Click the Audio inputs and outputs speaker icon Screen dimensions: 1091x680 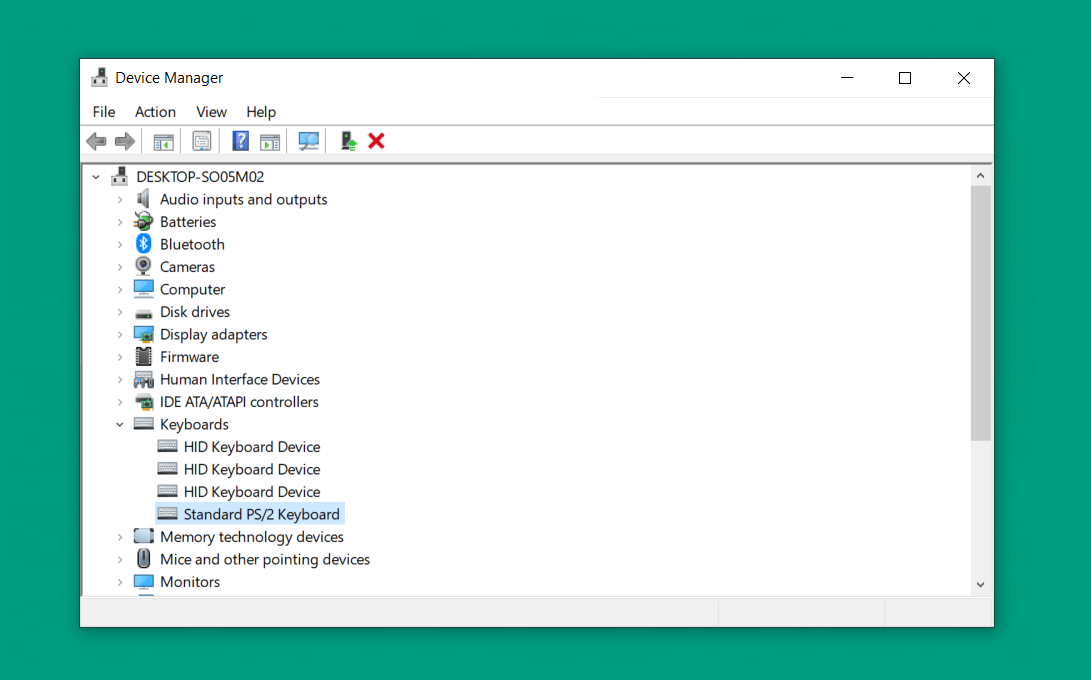[x=143, y=199]
